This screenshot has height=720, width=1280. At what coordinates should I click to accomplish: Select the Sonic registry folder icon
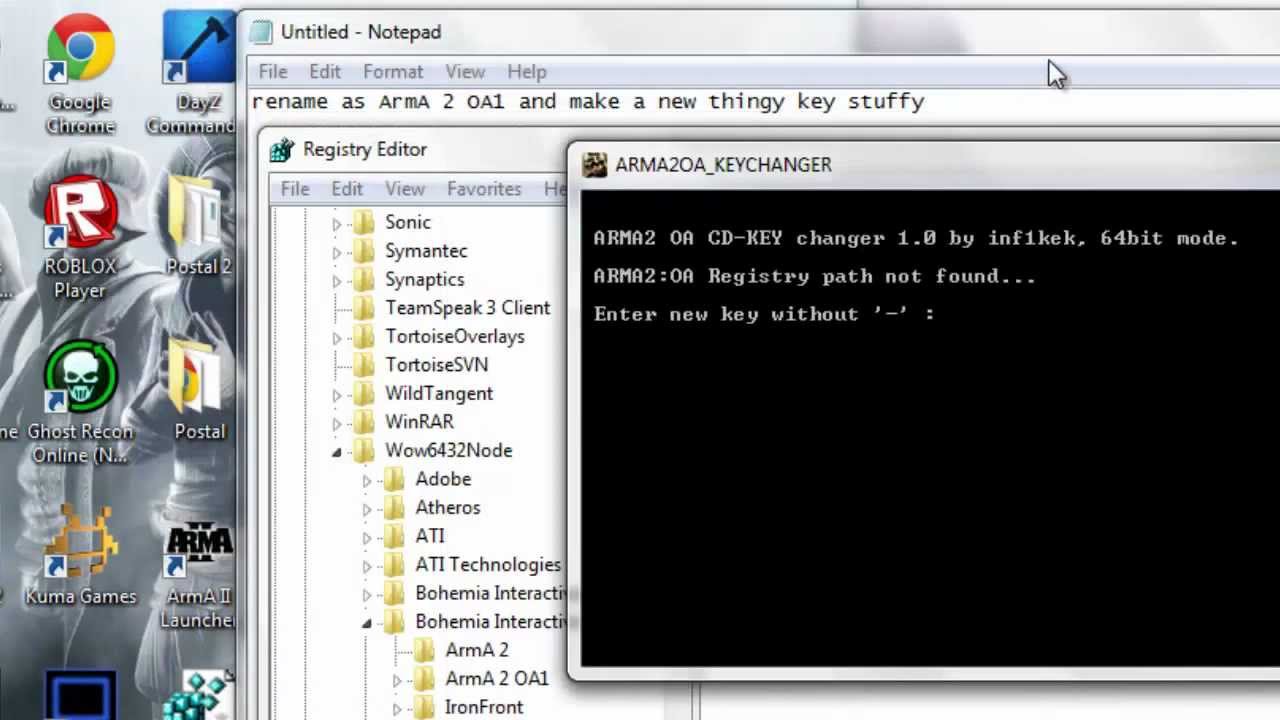point(365,222)
